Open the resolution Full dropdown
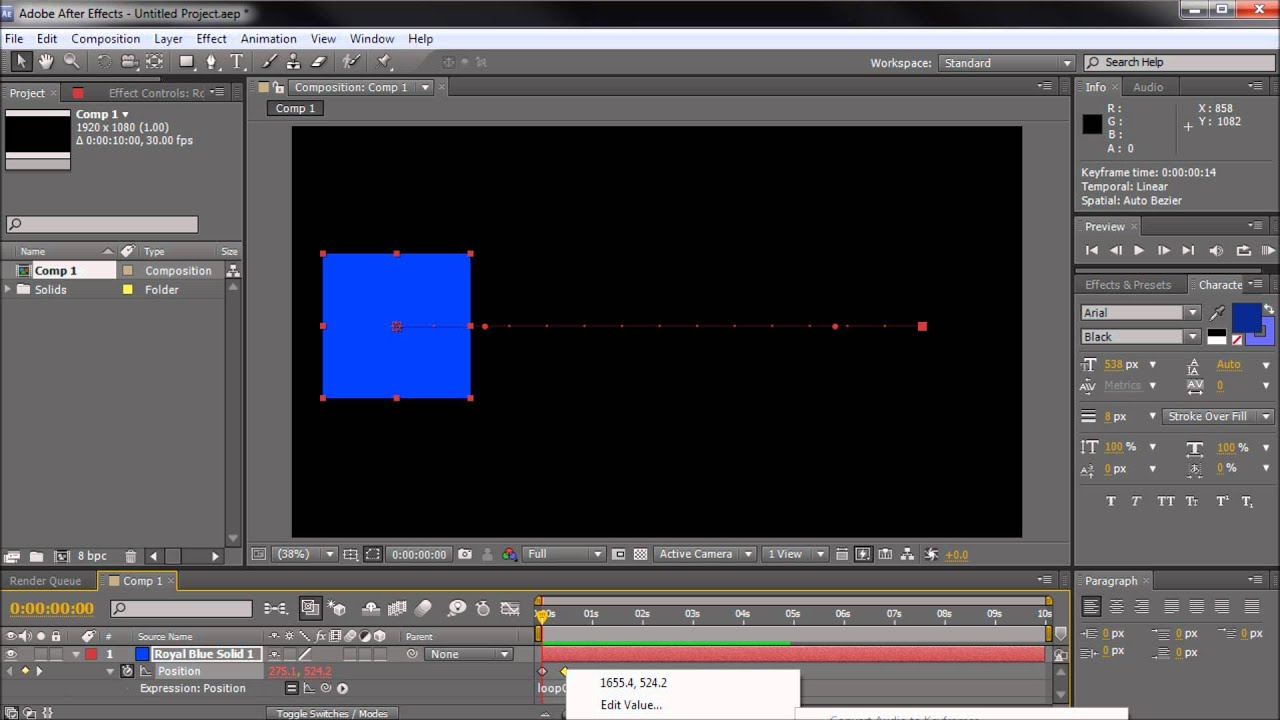 (565, 554)
